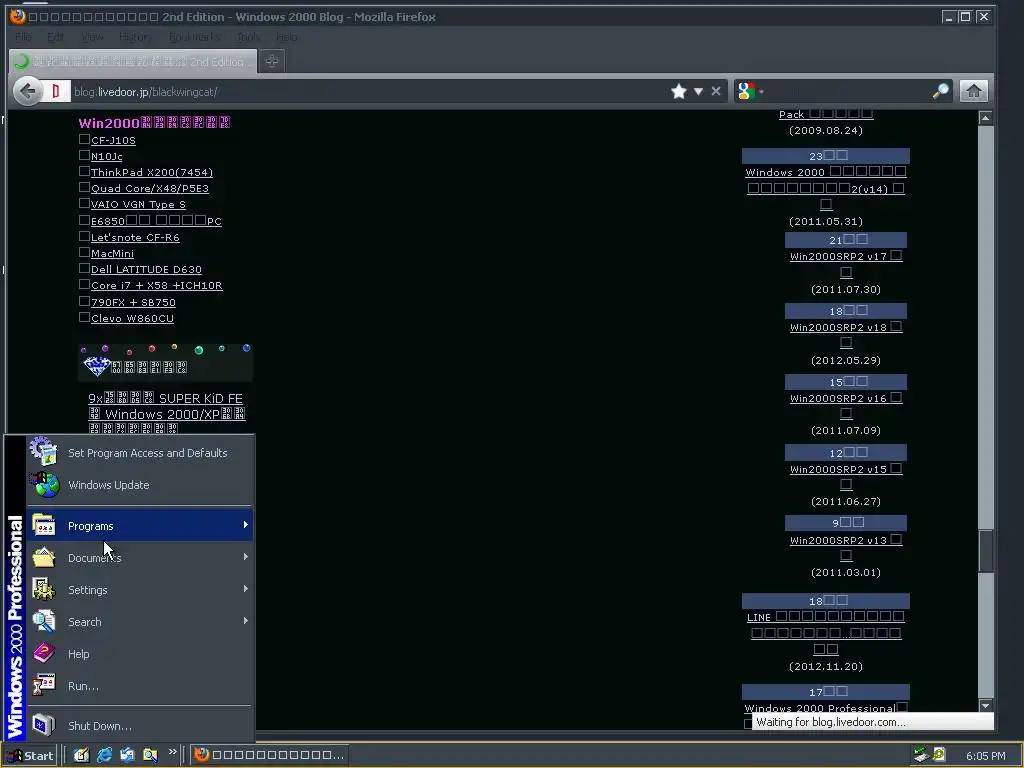This screenshot has height=768, width=1024.
Task: Launch Internet Explorer from quick launch
Action: point(104,755)
